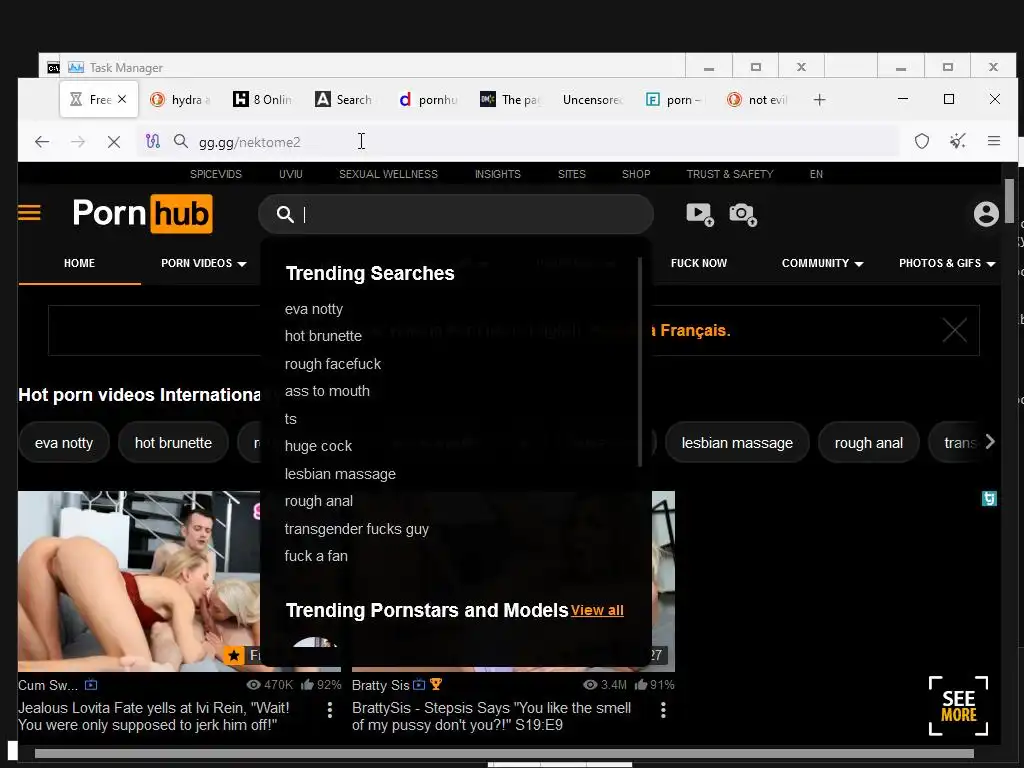Click the page's vertical scrollbar thumb
This screenshot has height=768, width=1024.
click(x=1009, y=200)
